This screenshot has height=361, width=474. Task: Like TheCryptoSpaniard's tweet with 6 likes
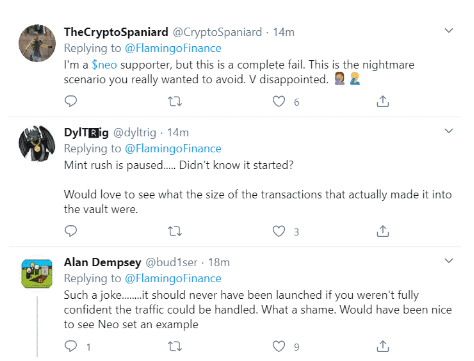279,101
